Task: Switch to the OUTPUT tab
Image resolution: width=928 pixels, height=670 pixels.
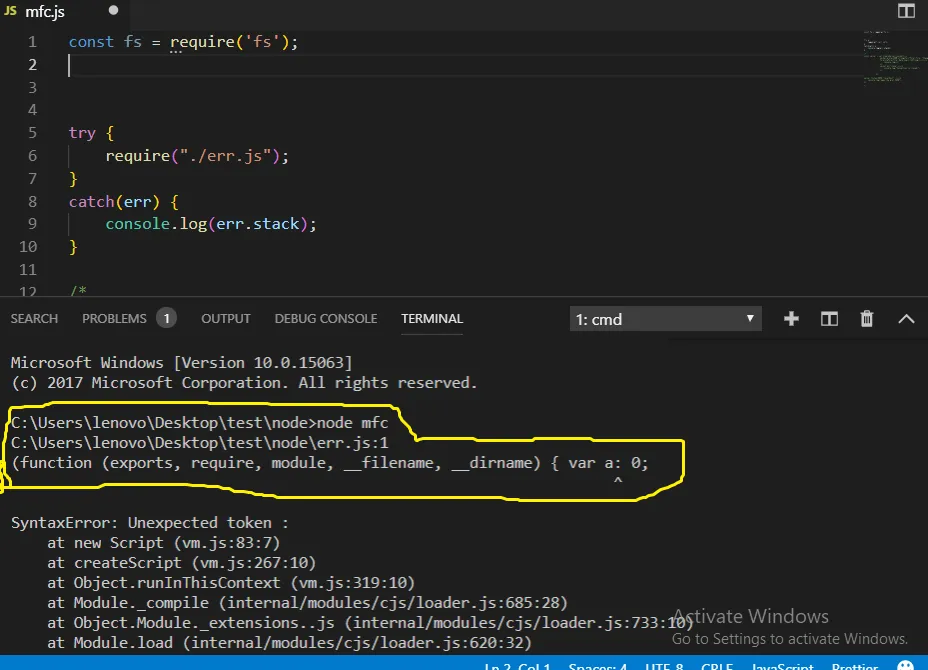Action: [225, 318]
